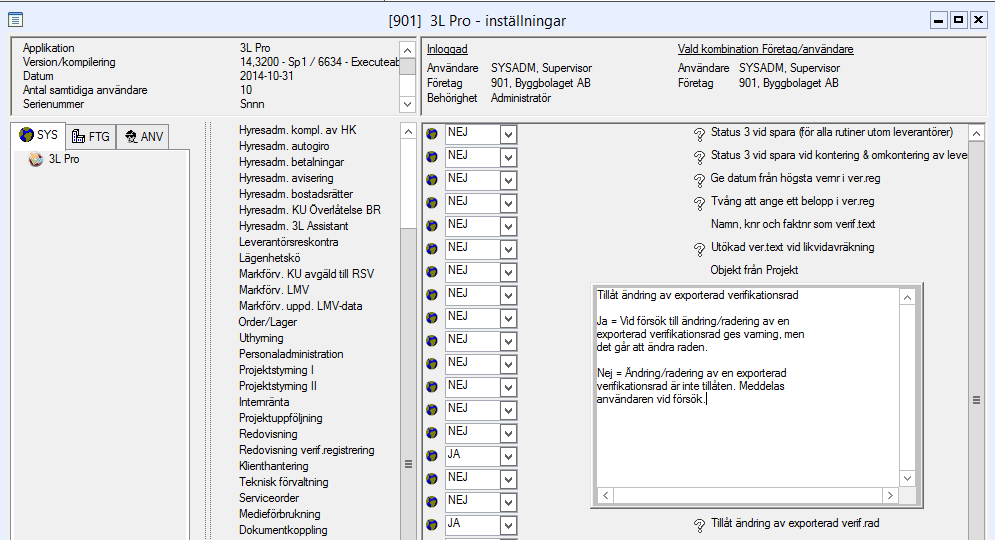Screen dimensions: 995x540
Task: Click up arrow of the settings panel scrollbar
Action: point(977,133)
